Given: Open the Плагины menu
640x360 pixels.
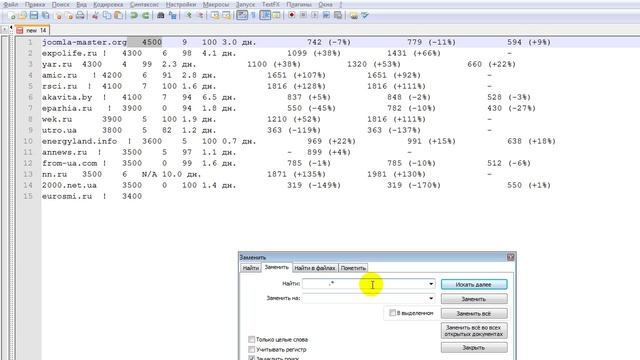Looking at the screenshot, I should click(x=299, y=4).
